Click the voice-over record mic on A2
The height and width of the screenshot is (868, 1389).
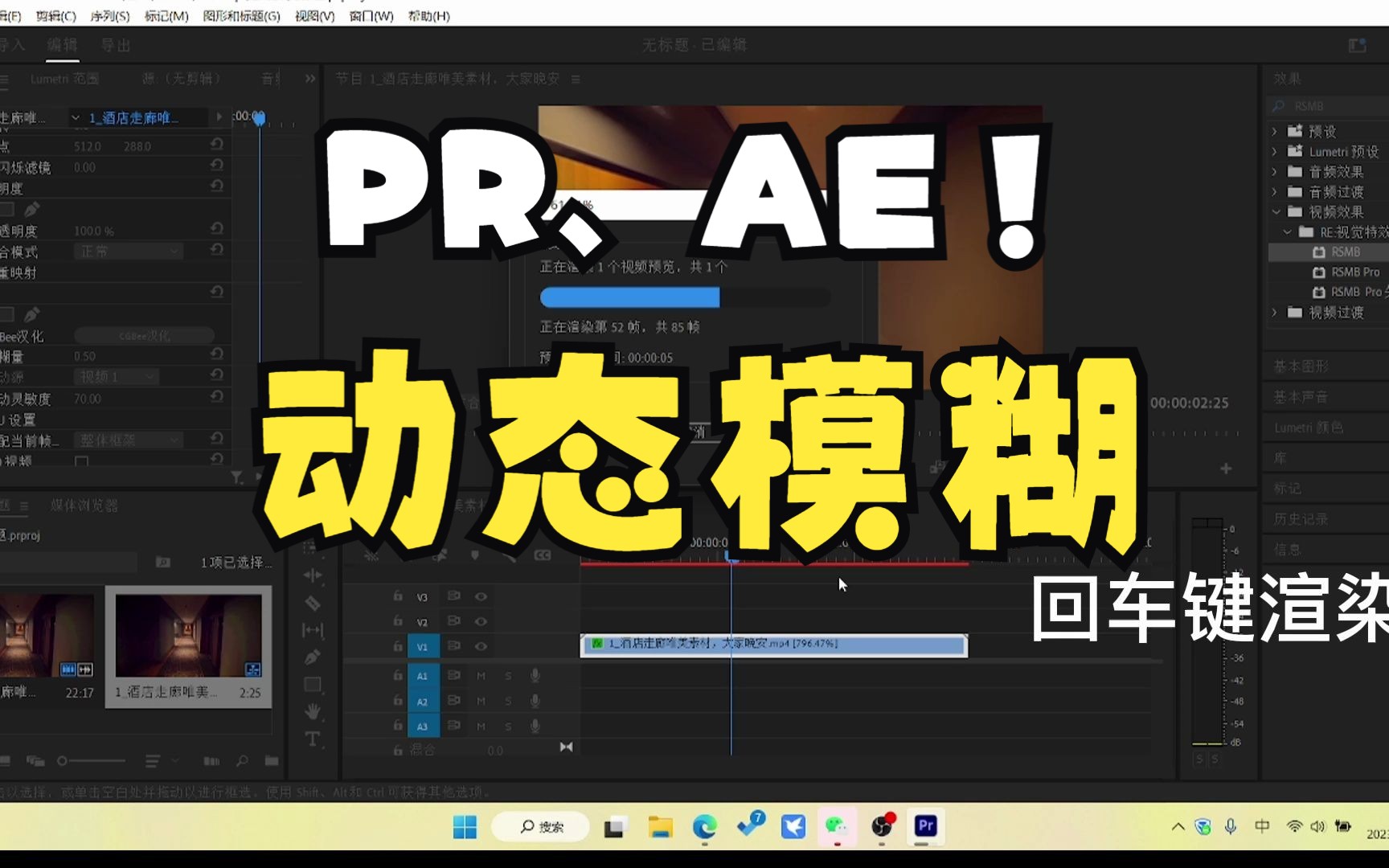point(535,701)
